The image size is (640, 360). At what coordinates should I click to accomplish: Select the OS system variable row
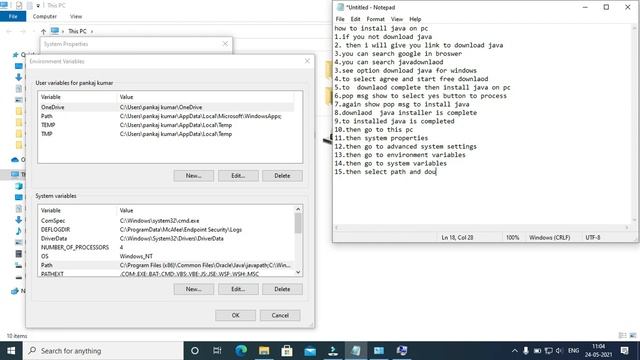pos(166,256)
